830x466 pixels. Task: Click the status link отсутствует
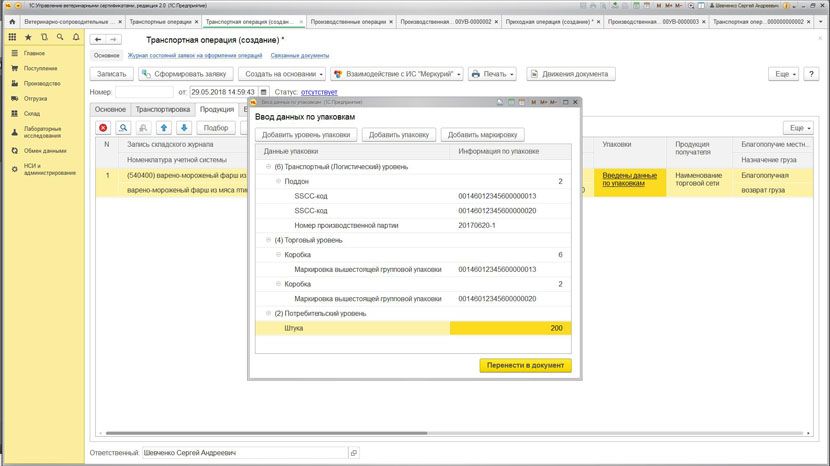pos(319,92)
